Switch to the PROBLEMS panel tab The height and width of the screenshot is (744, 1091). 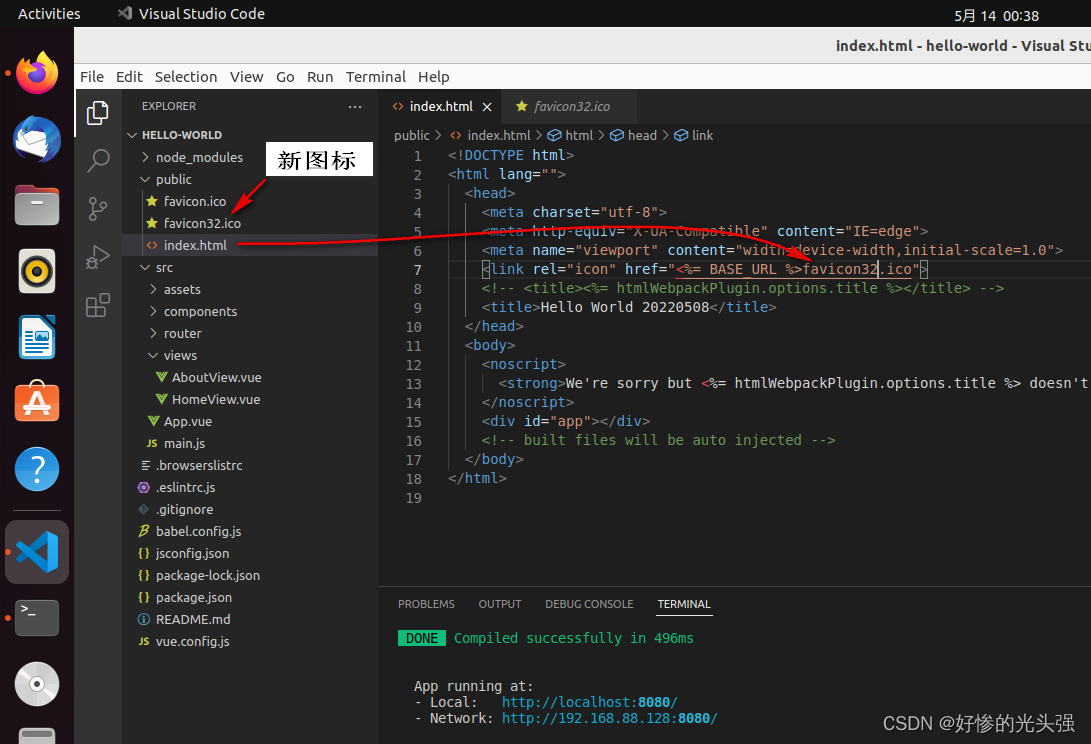click(x=426, y=604)
